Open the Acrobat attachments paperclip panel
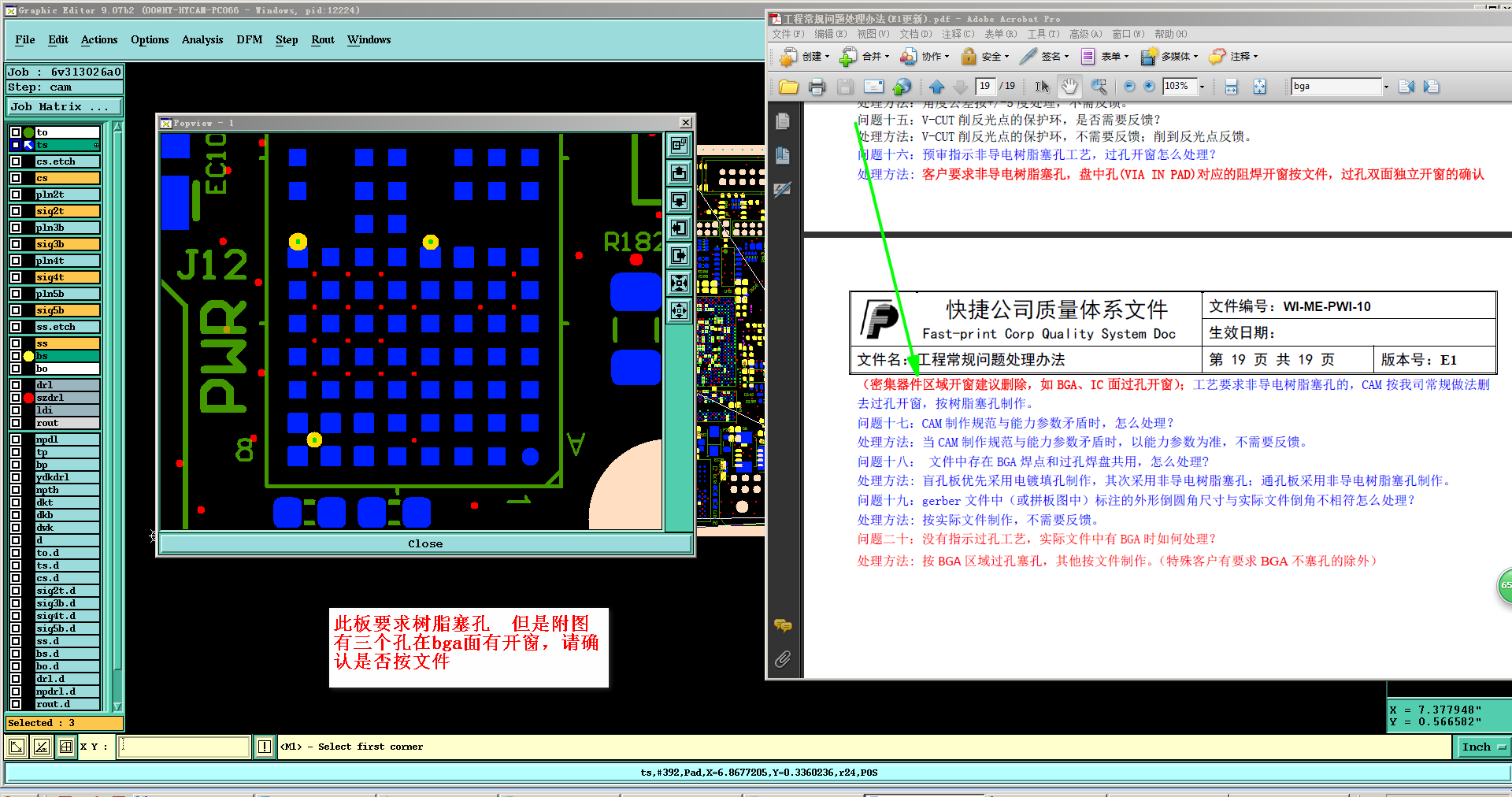Screen dimensions: 1512x797 click(783, 659)
